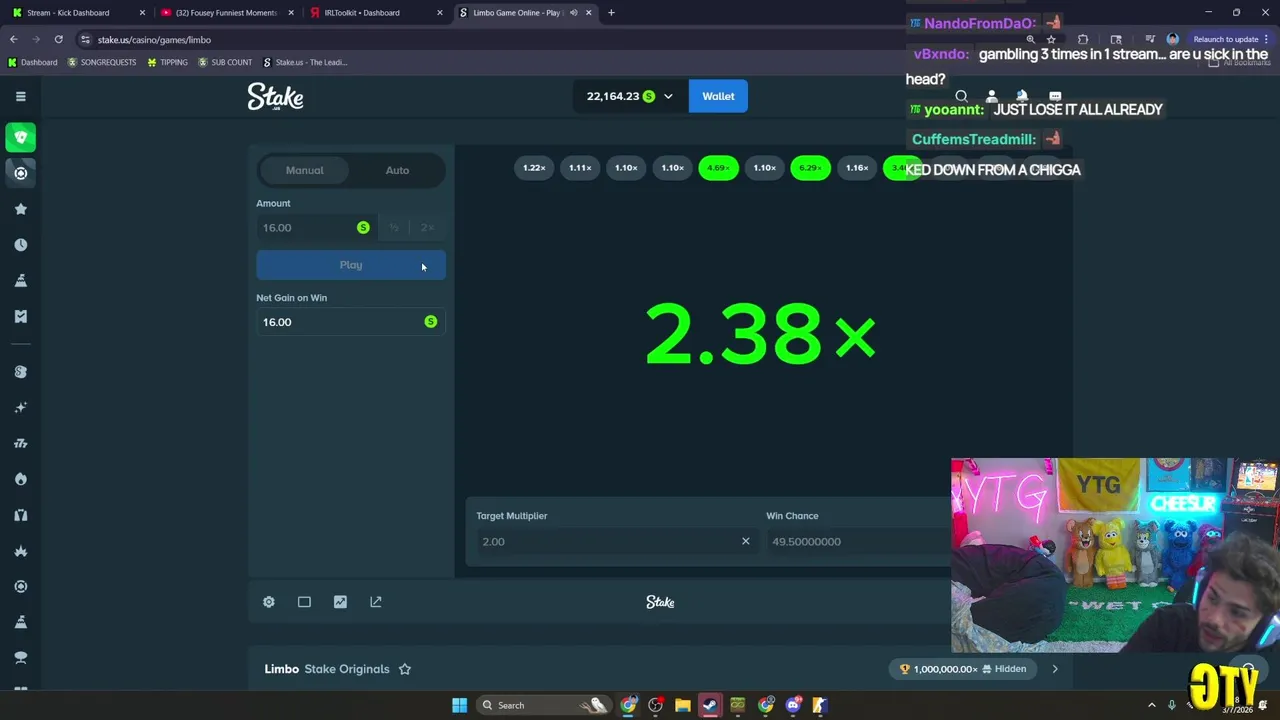Screen dimensions: 1280x720
Task: Clear the Target Multiplier with X
Action: (745, 541)
